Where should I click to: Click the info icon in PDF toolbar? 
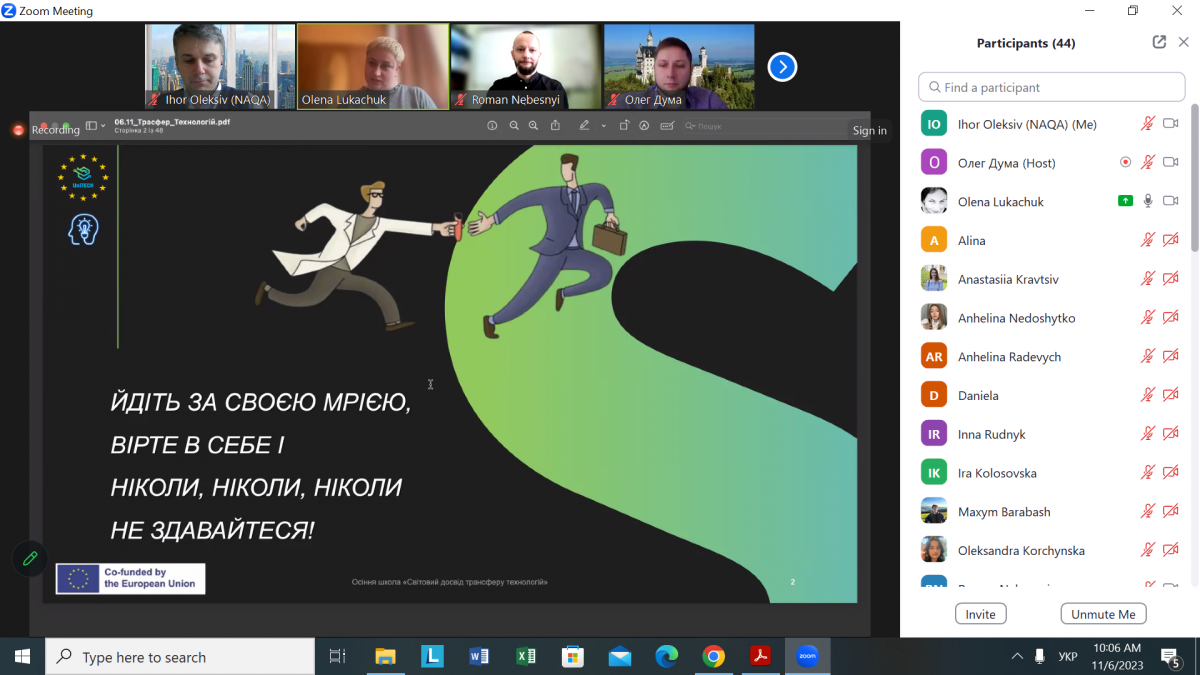click(492, 126)
